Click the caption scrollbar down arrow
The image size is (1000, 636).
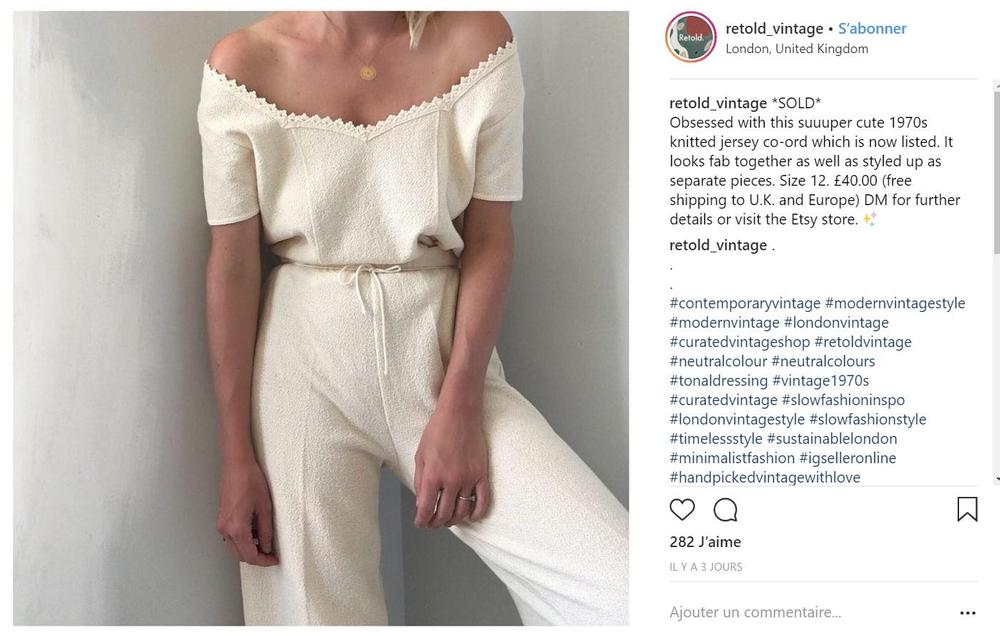pos(997,479)
